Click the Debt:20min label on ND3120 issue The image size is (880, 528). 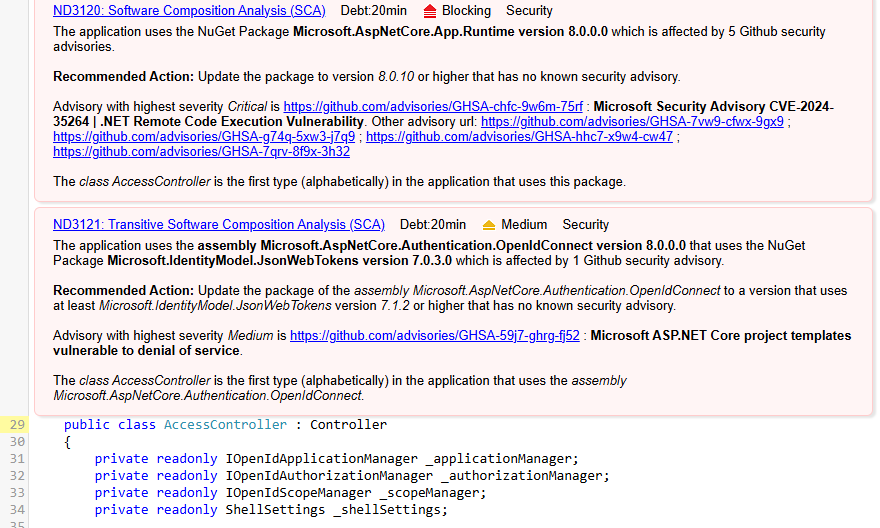coord(375,11)
